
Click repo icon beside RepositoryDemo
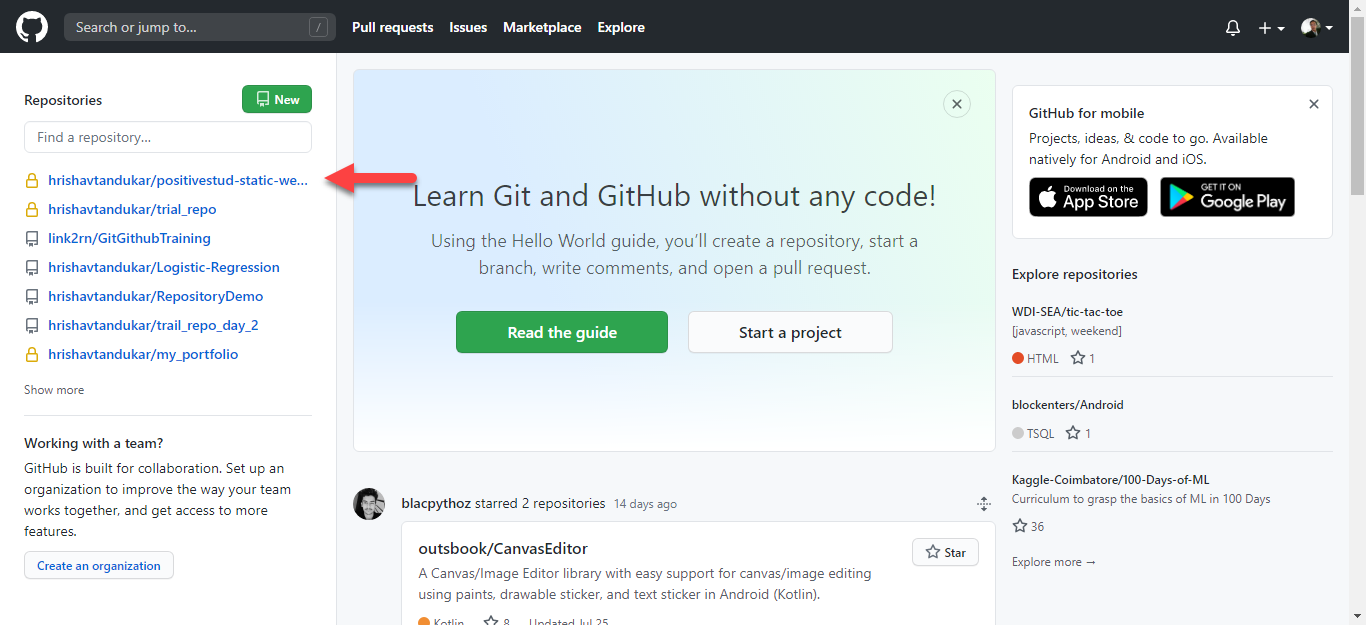pos(31,297)
